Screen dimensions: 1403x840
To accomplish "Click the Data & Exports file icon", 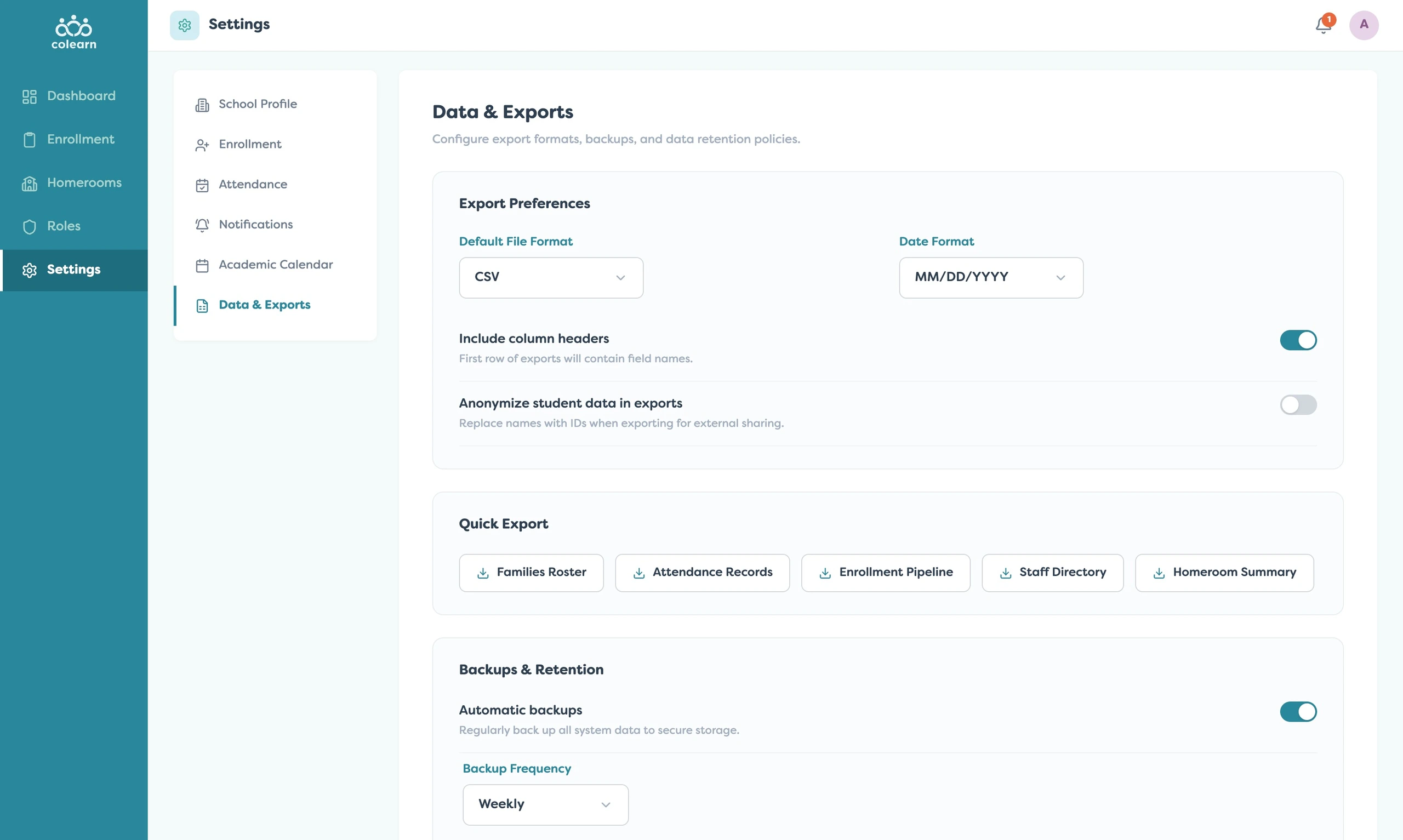I will tap(202, 306).
